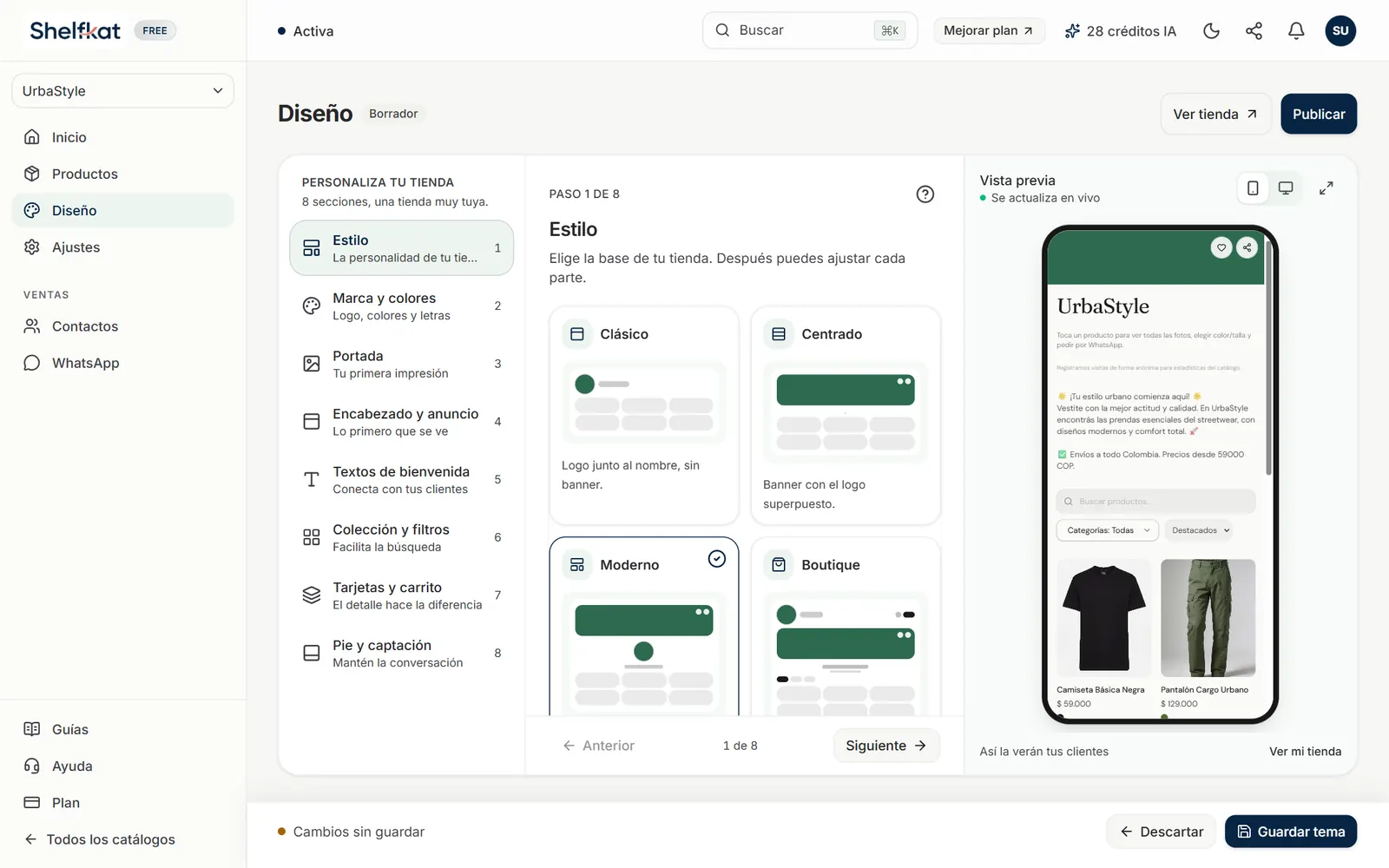Switch preview to desktop view
The image size is (1389, 868).
(x=1286, y=188)
